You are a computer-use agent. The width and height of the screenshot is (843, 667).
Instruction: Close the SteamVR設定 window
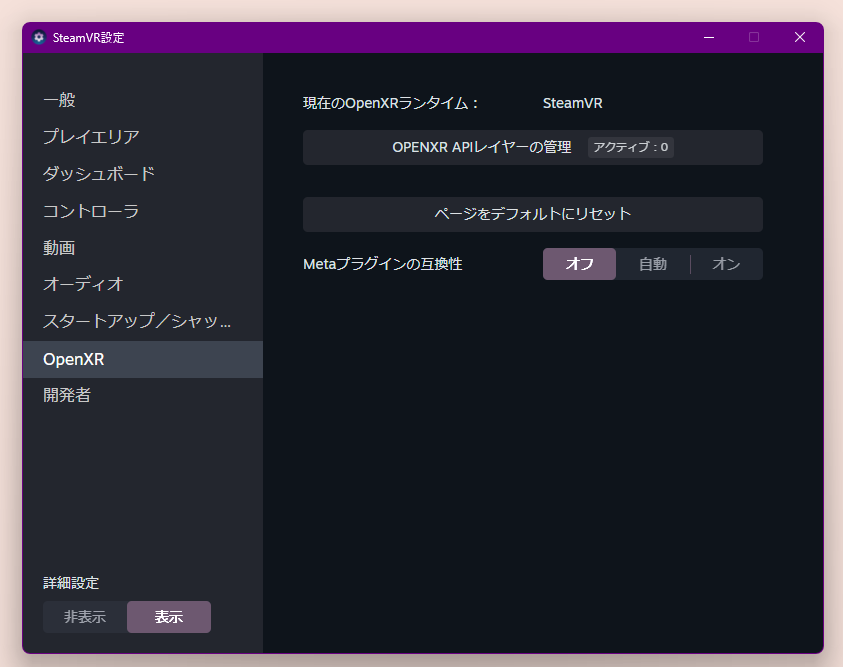pyautogui.click(x=800, y=38)
